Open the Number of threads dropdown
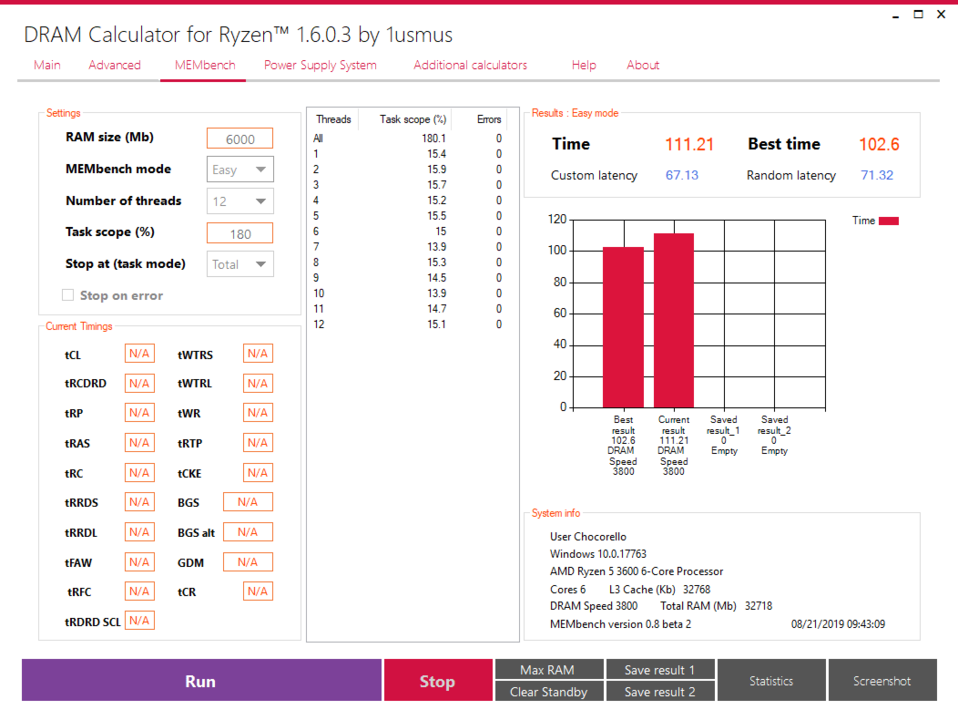 click(240, 201)
